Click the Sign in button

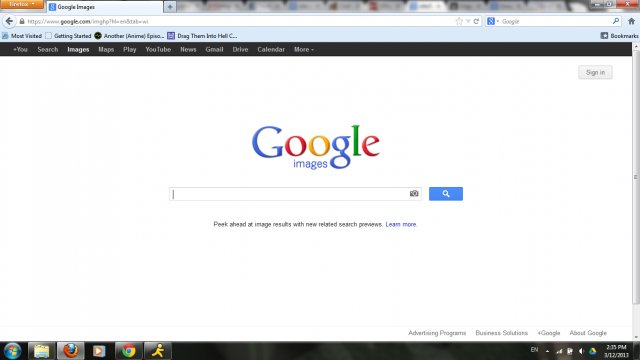tap(595, 72)
